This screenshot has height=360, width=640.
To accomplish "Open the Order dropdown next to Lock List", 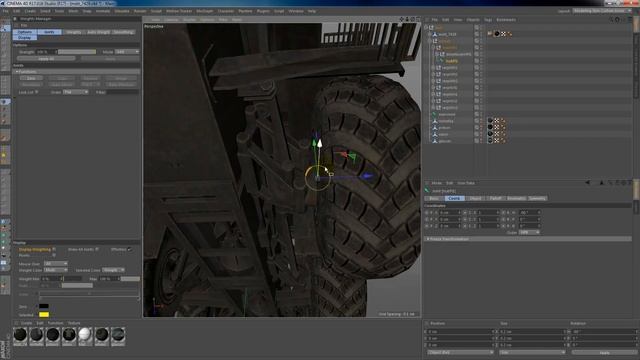I will (76, 92).
